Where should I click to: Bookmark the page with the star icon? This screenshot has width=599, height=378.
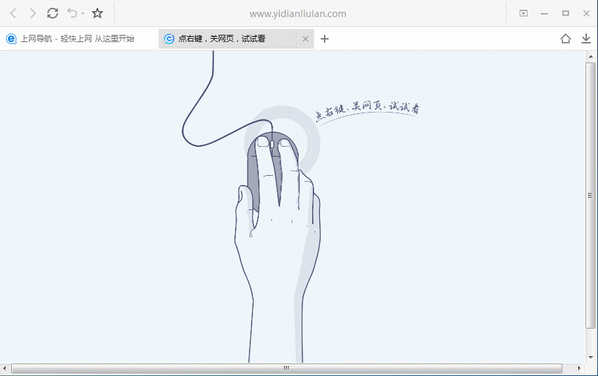pos(97,13)
